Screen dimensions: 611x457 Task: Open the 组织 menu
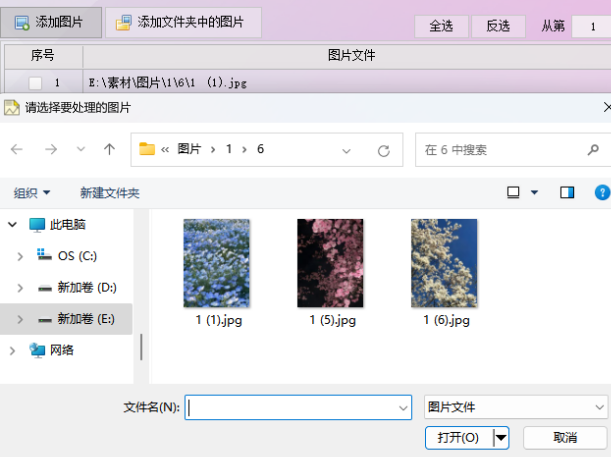(x=32, y=193)
